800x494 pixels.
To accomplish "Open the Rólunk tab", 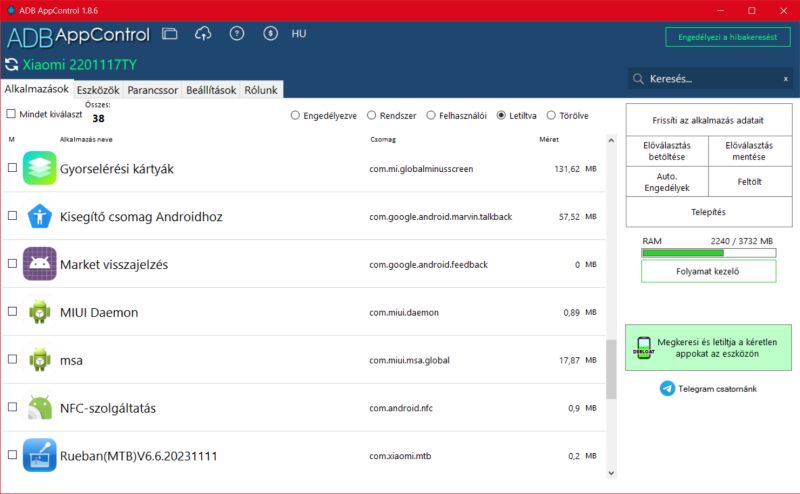I will pos(261,90).
